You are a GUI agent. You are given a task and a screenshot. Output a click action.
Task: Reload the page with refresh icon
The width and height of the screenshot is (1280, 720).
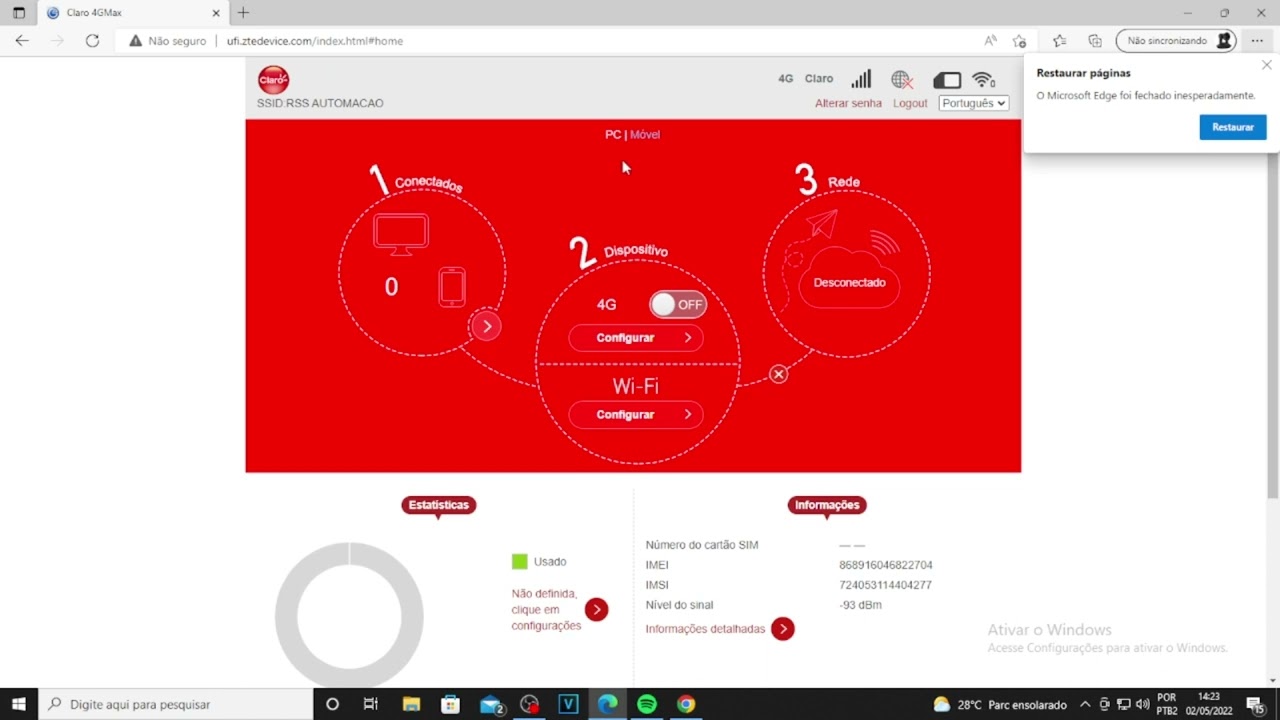coord(92,41)
